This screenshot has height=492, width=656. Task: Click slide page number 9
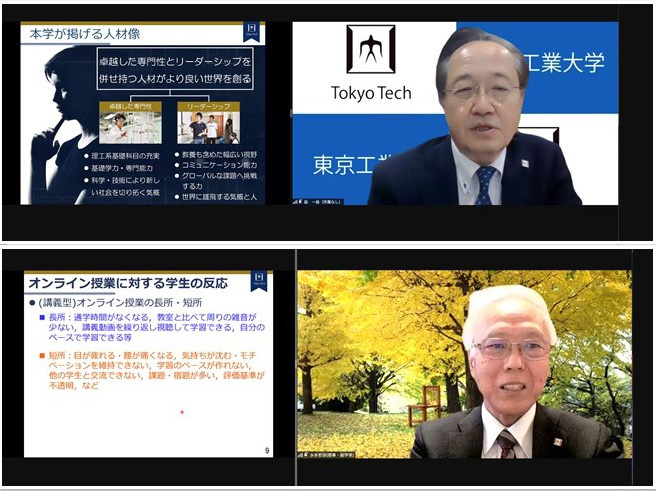tap(267, 451)
